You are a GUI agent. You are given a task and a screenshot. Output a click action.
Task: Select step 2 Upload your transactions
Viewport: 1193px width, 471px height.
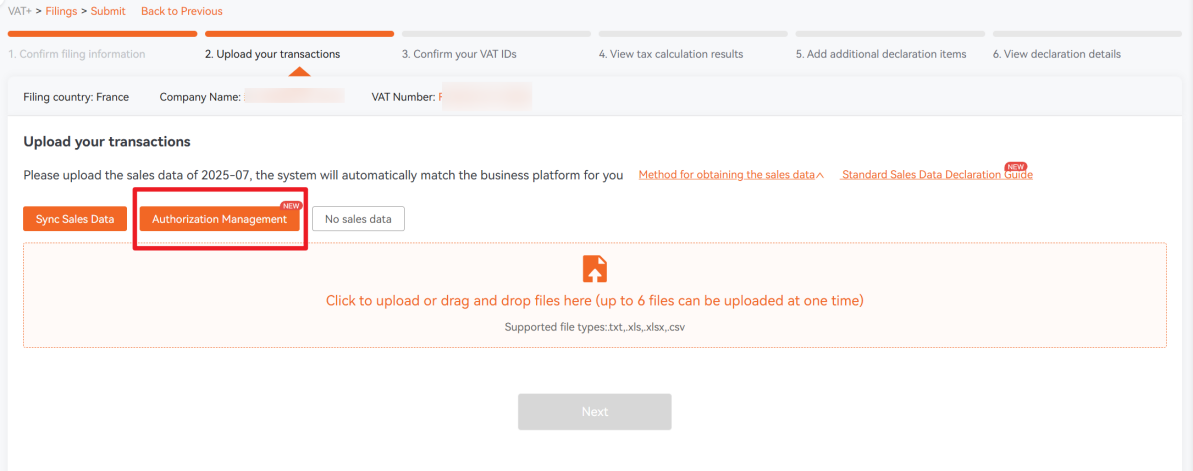click(272, 54)
